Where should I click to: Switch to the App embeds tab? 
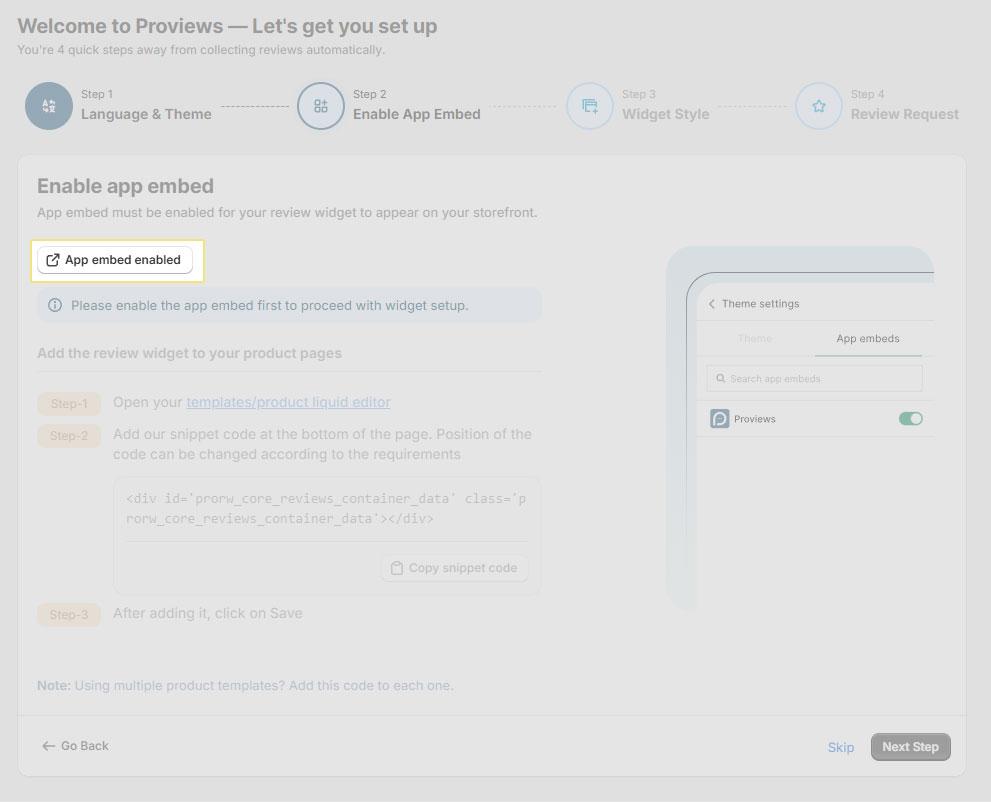[868, 338]
